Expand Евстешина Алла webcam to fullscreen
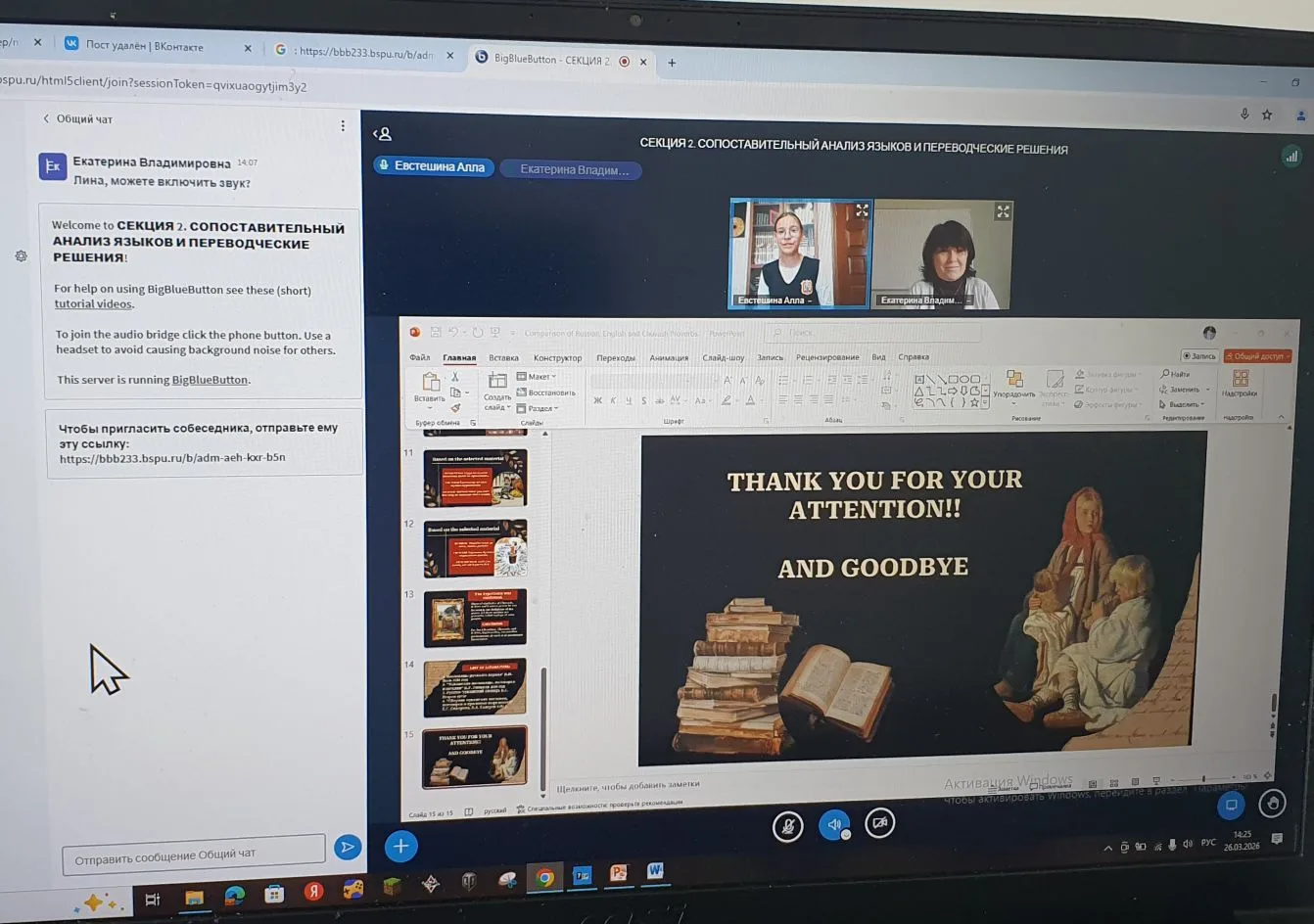The height and width of the screenshot is (924, 1314). (862, 210)
